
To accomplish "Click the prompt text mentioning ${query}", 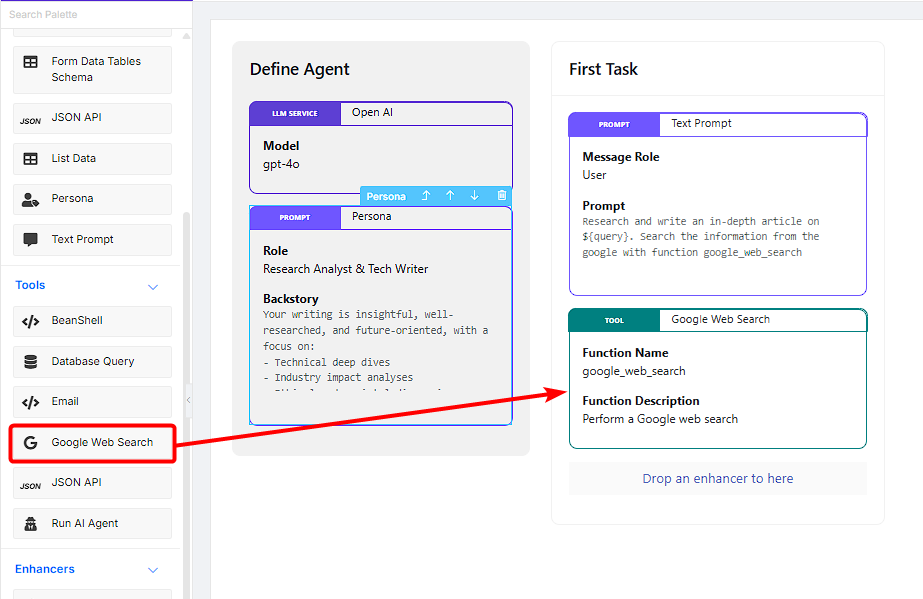I will coord(700,237).
